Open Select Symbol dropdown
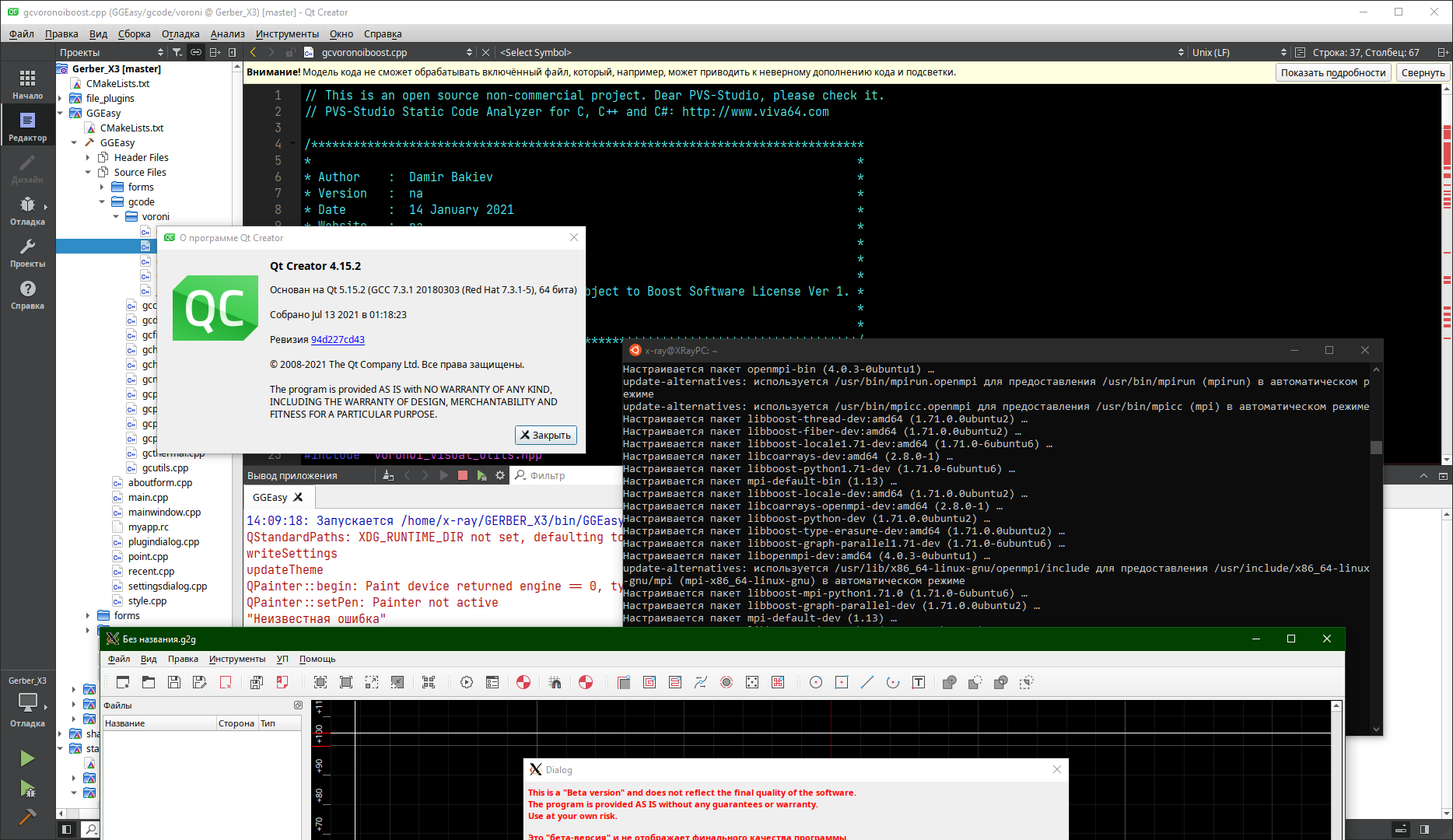1453x840 pixels. coord(842,52)
